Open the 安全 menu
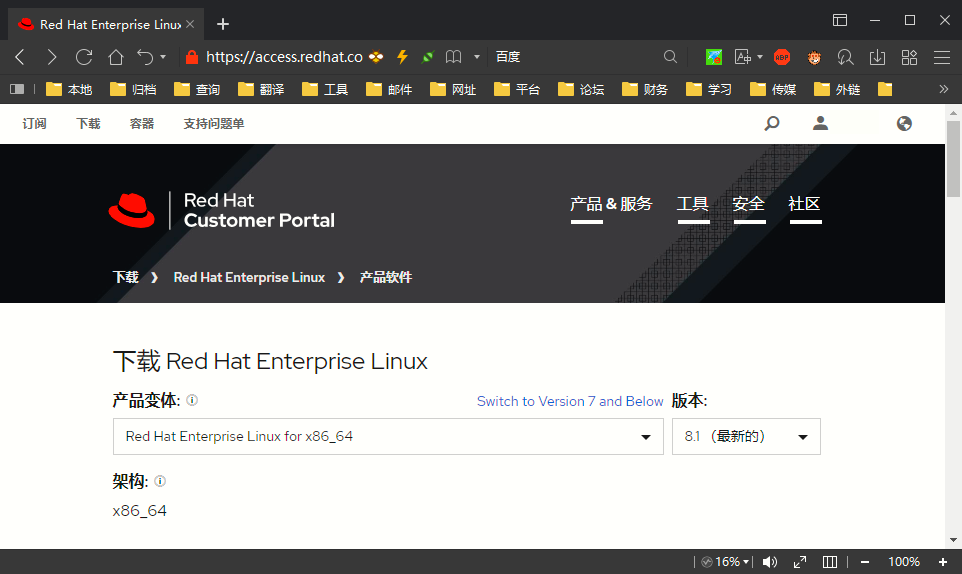 pos(748,204)
